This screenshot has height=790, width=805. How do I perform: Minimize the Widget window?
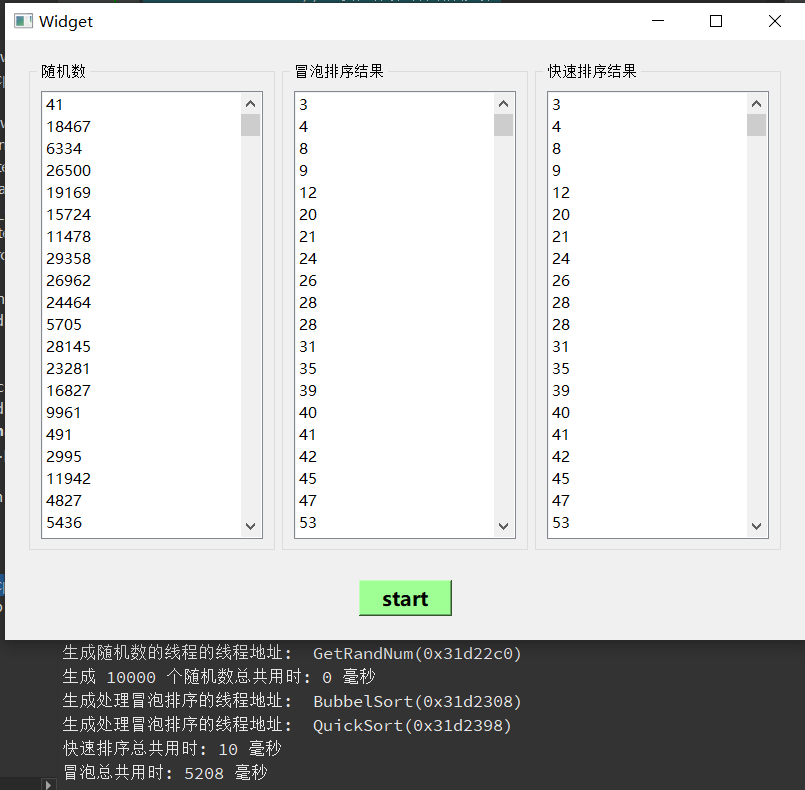658,21
